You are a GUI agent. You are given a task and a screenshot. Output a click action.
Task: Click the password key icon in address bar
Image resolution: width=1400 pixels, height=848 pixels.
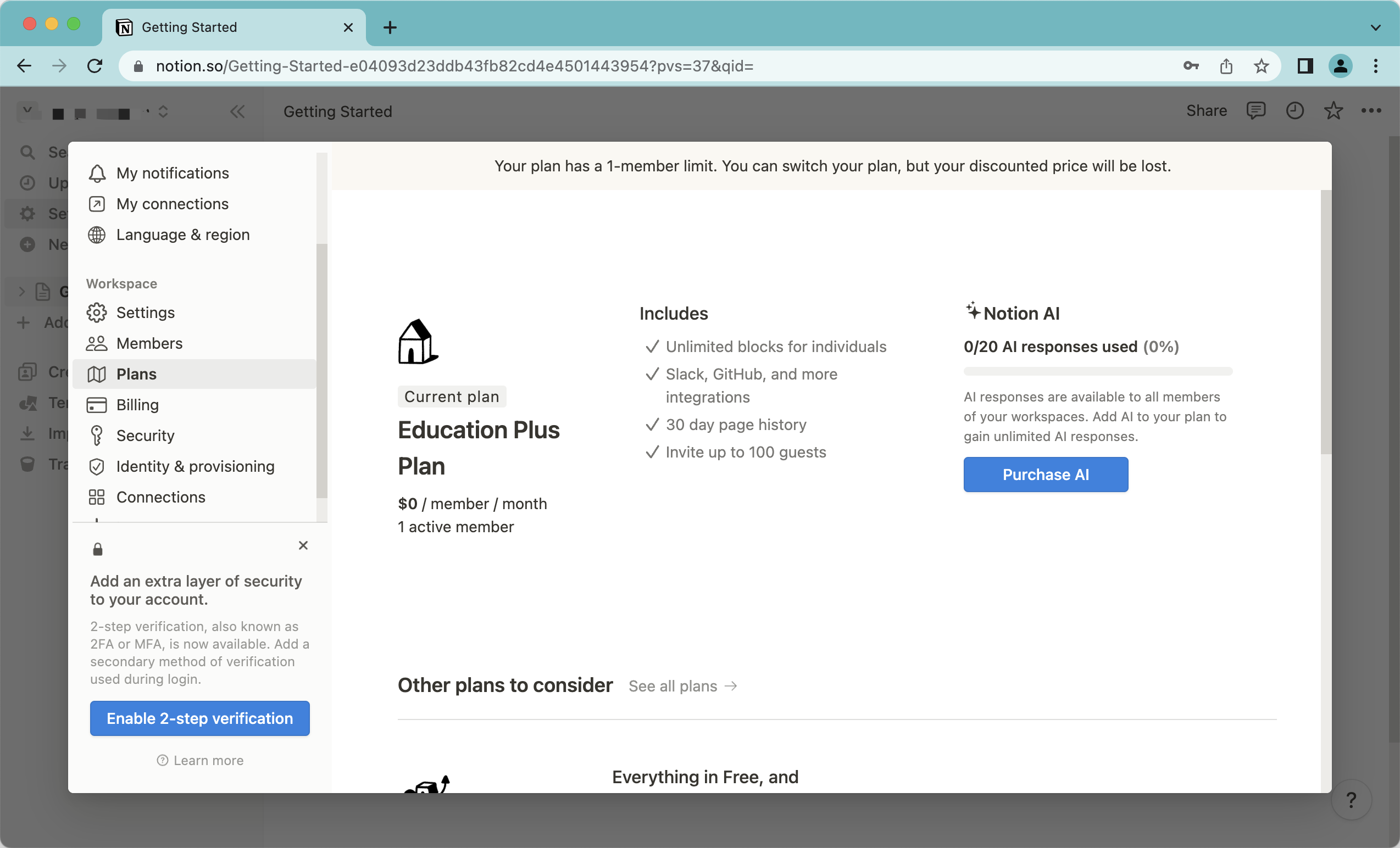click(1191, 66)
